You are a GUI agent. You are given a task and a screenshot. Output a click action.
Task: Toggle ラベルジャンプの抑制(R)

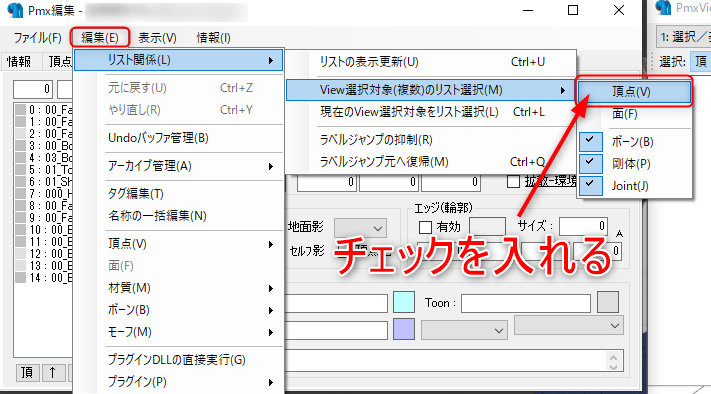click(431, 140)
